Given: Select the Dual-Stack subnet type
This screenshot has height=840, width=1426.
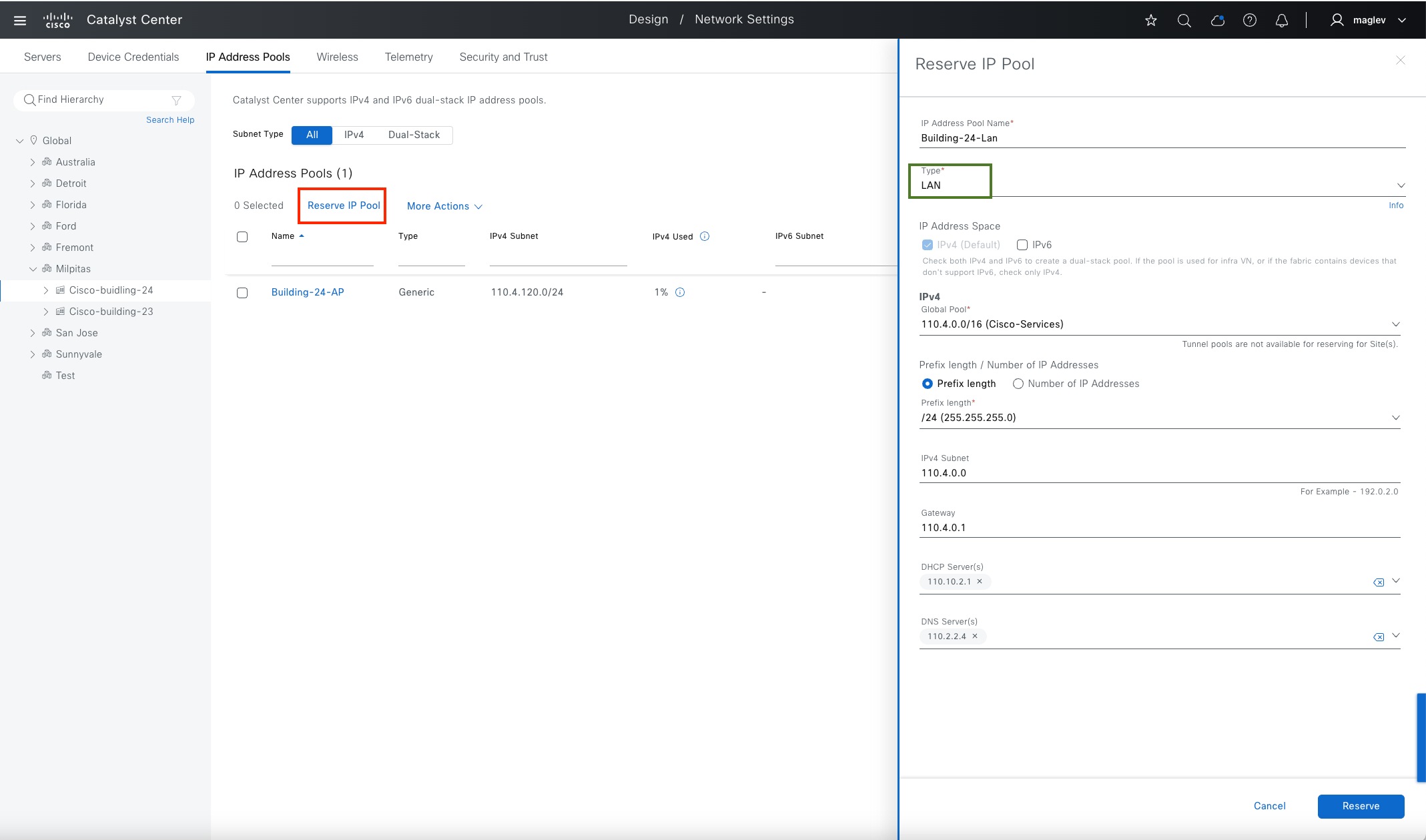Looking at the screenshot, I should tap(414, 135).
